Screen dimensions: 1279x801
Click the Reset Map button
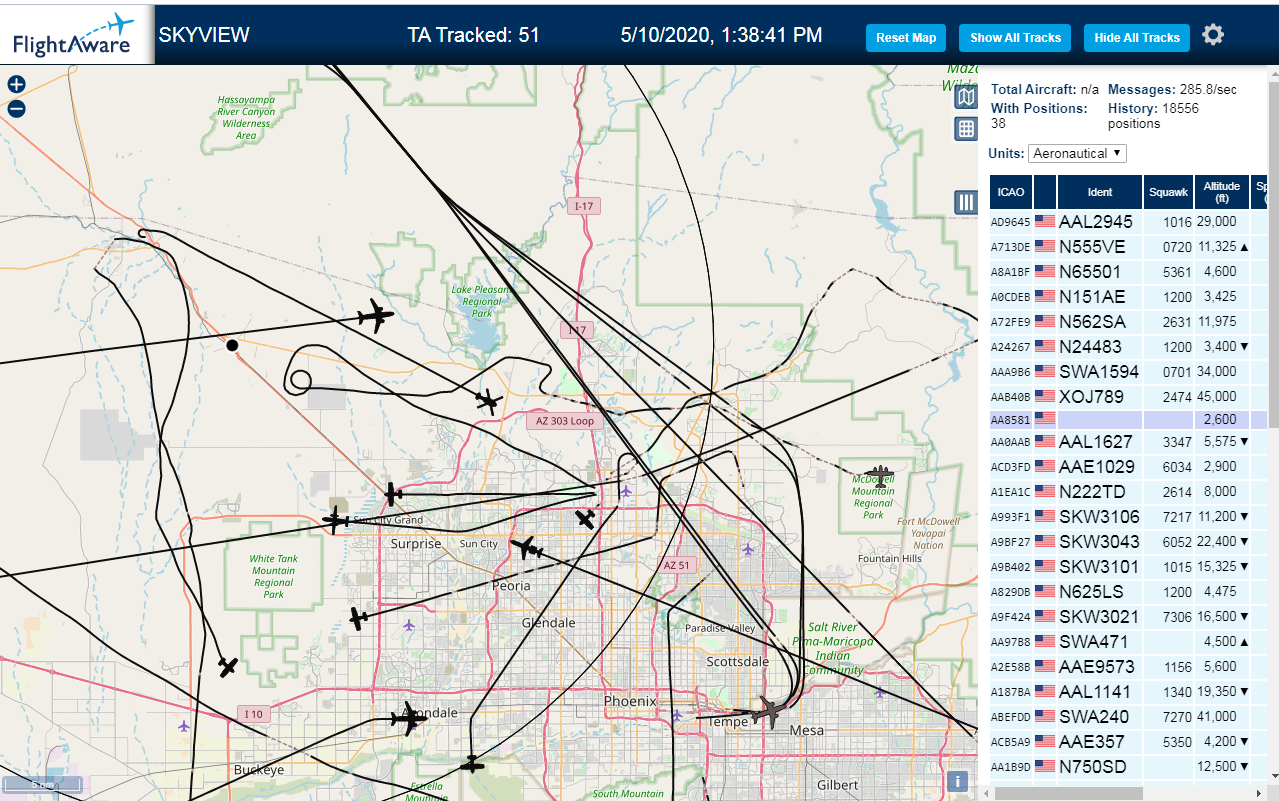(906, 38)
